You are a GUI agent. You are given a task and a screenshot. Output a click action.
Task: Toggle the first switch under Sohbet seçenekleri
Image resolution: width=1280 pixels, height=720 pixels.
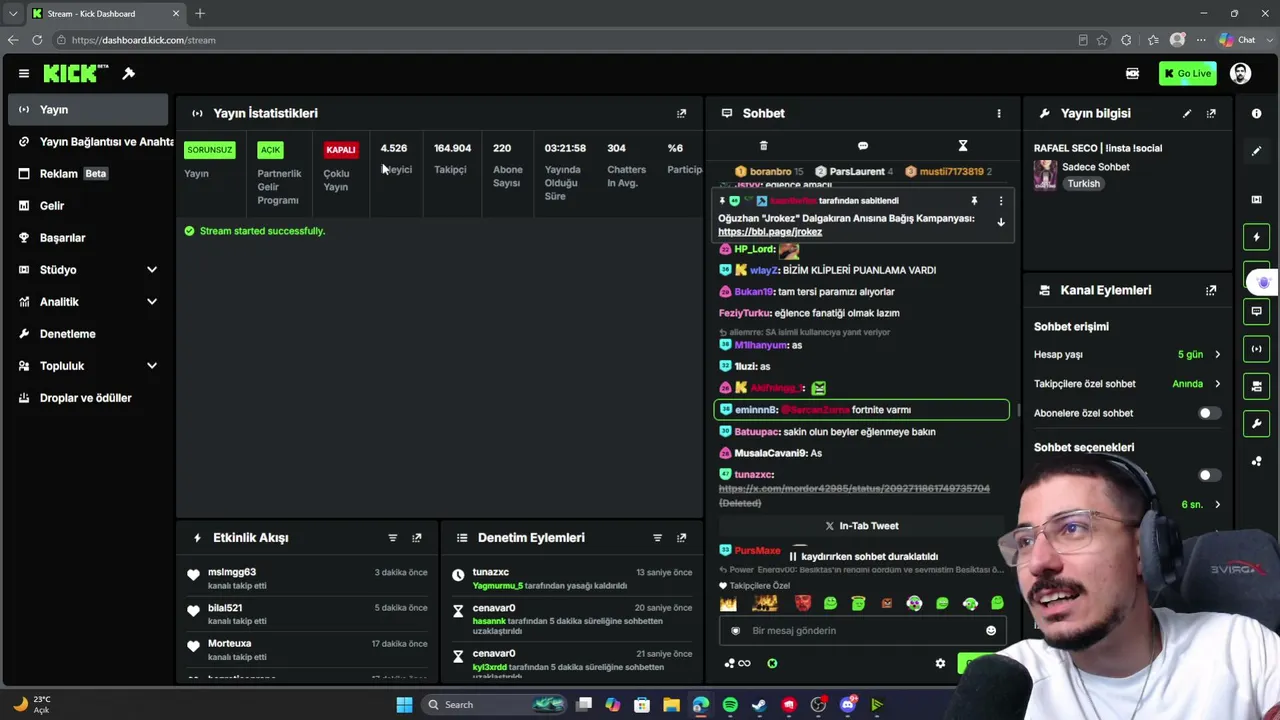click(1209, 475)
